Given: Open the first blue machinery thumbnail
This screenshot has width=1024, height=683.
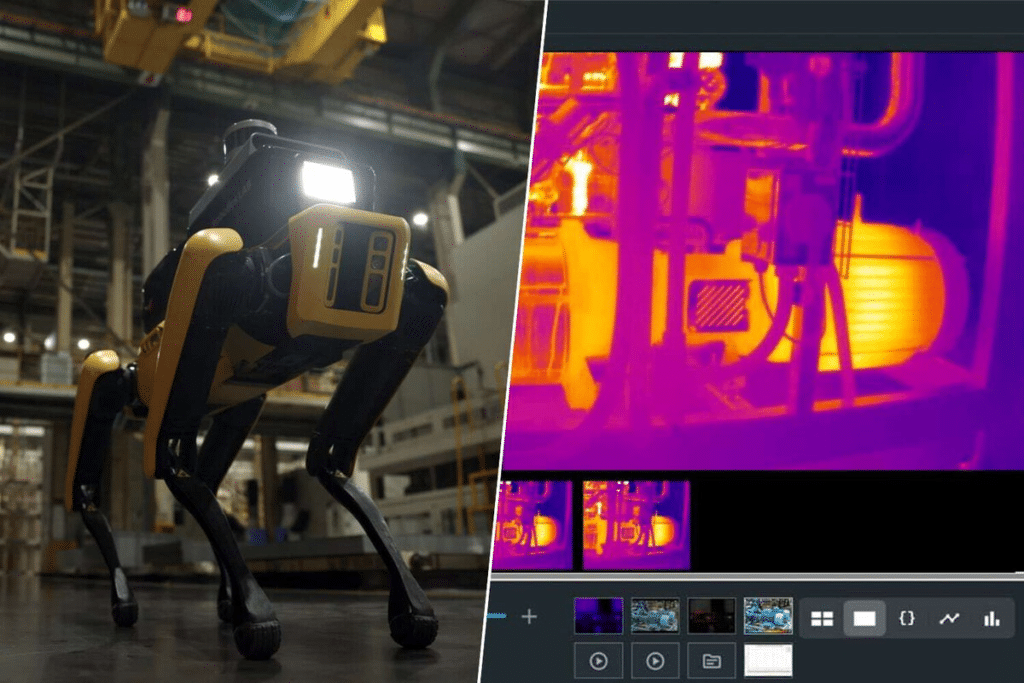Looking at the screenshot, I should [x=654, y=616].
